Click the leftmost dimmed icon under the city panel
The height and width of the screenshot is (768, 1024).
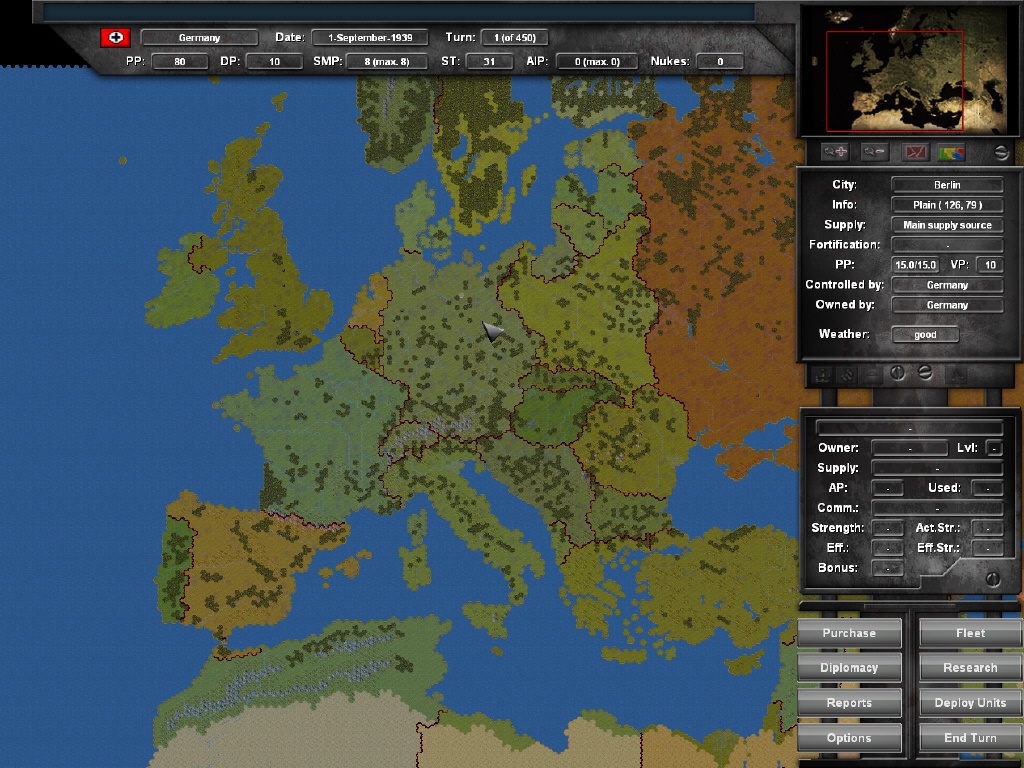821,374
